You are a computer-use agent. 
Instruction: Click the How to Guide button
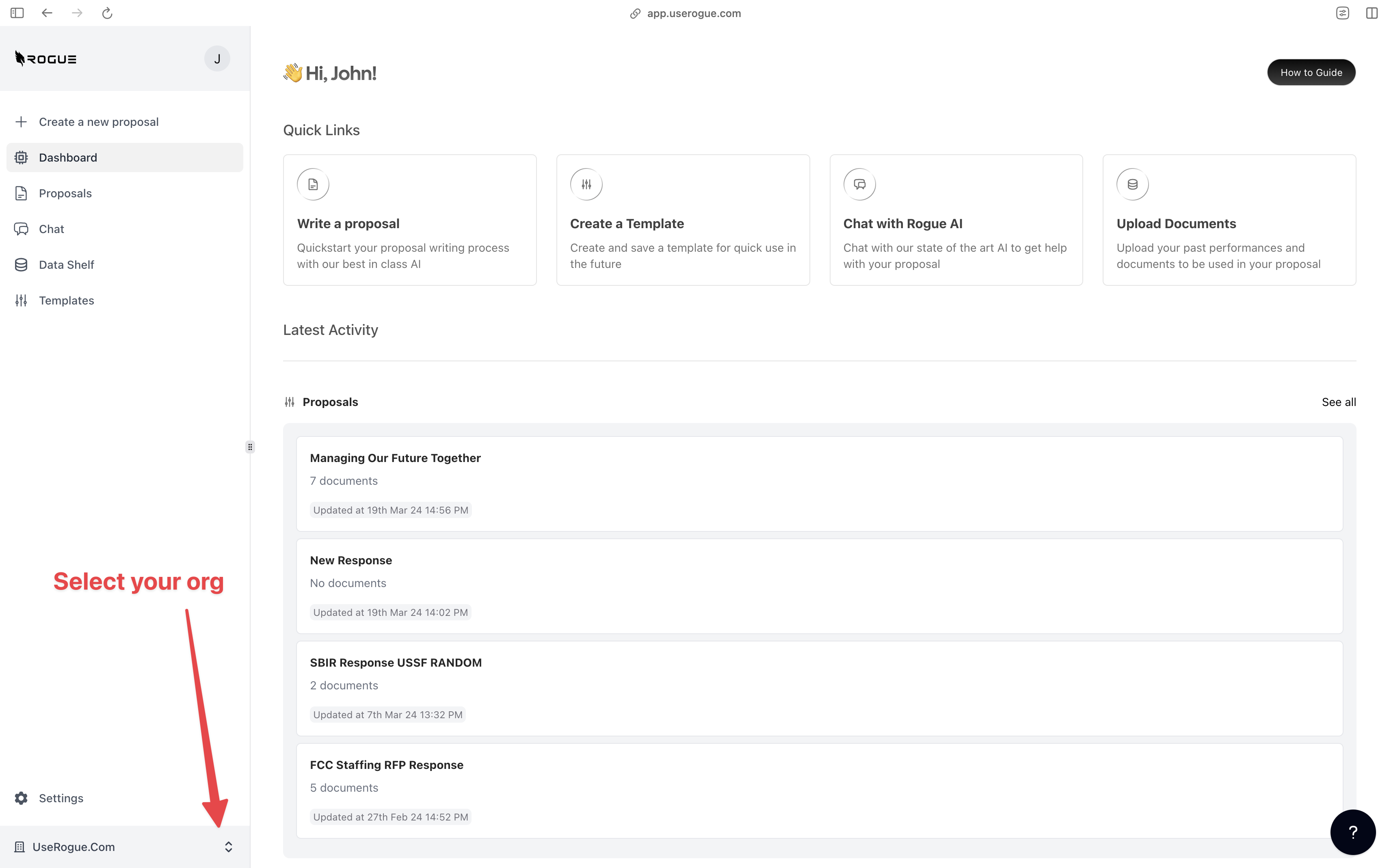[x=1311, y=72]
